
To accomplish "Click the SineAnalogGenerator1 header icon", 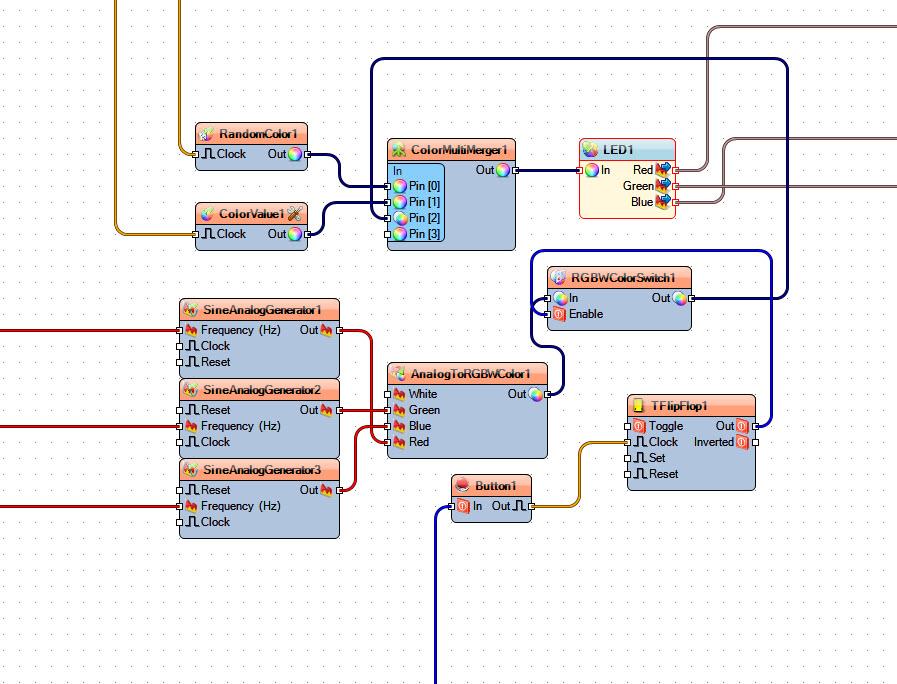I will click(190, 310).
